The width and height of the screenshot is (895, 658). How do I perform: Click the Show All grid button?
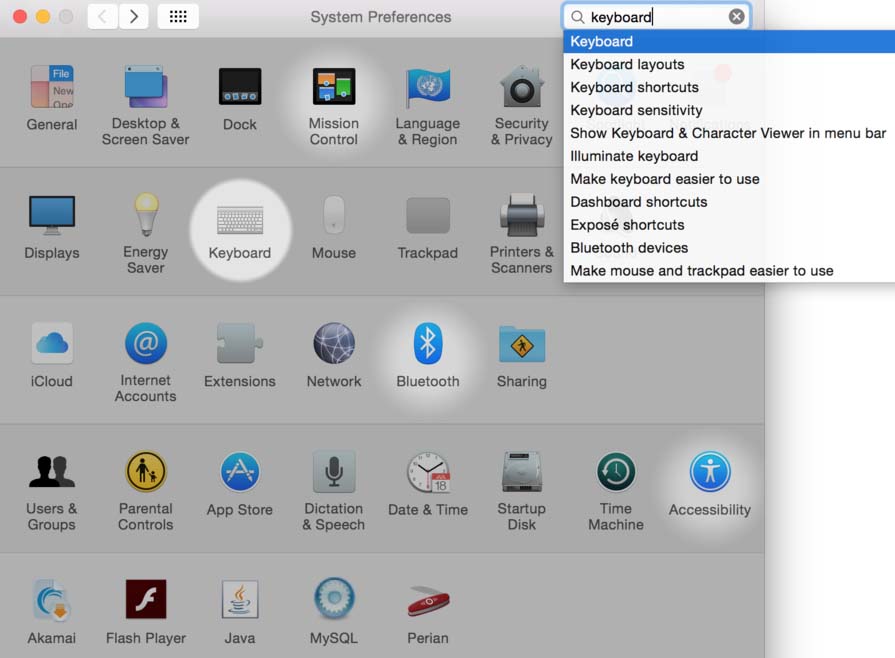click(x=178, y=17)
